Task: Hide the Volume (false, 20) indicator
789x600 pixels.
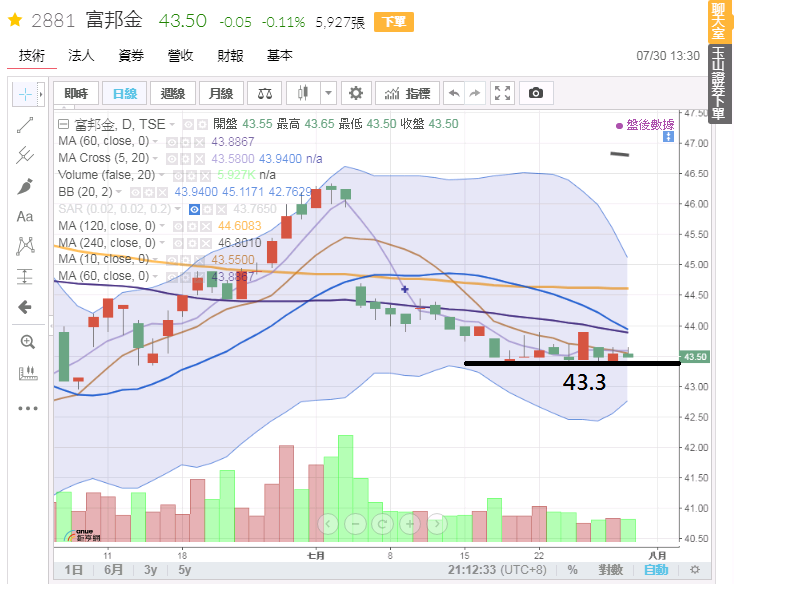Action: coord(178,175)
